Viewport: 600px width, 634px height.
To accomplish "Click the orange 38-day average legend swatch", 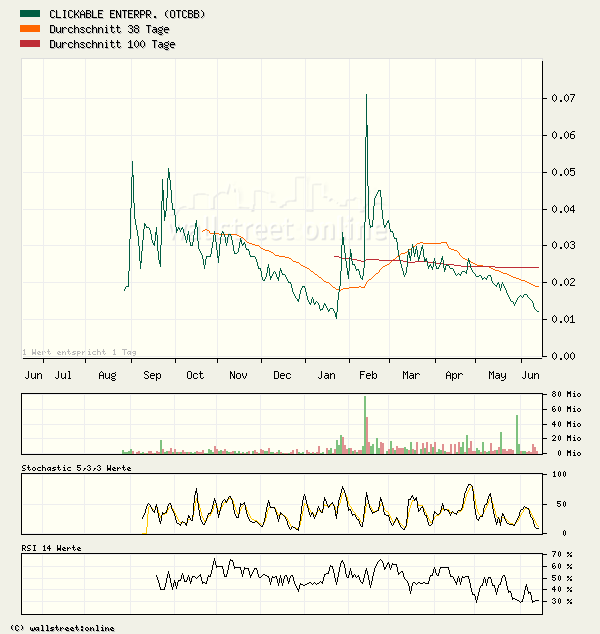I will click(30, 29).
